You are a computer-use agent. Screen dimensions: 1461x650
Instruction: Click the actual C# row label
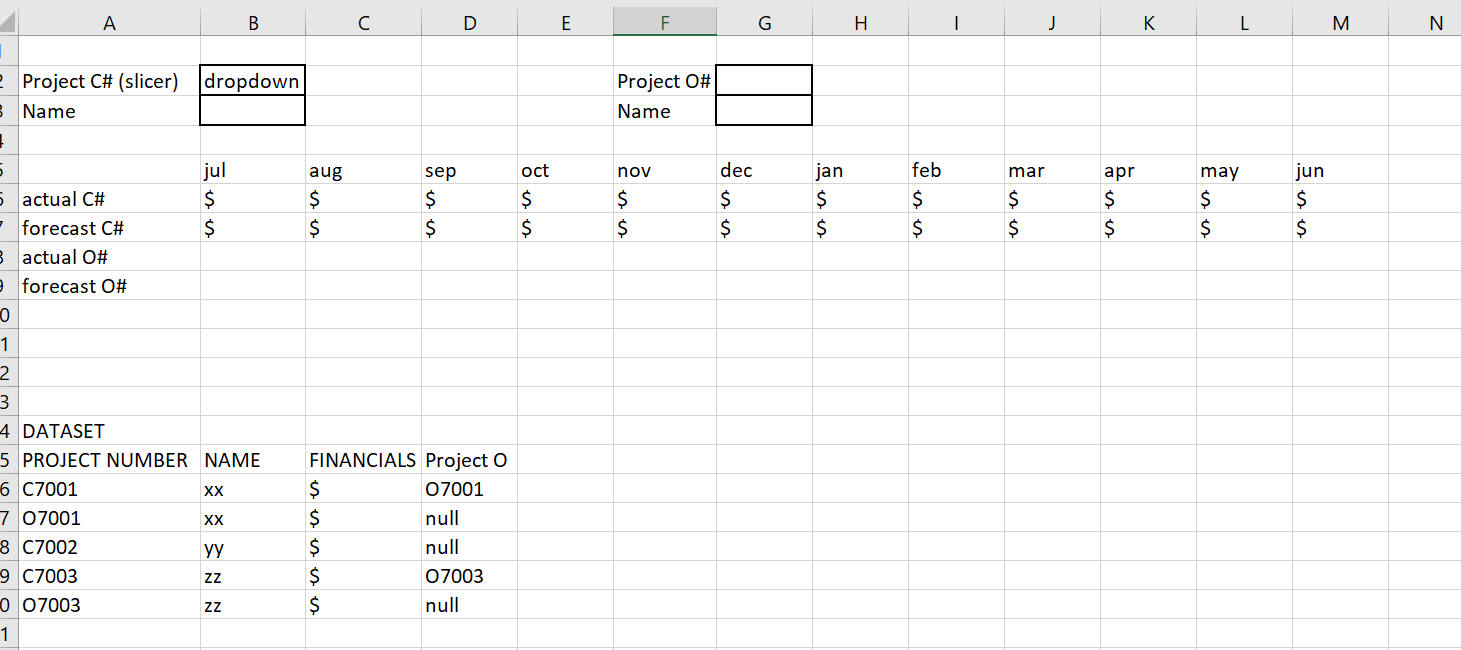[109, 199]
